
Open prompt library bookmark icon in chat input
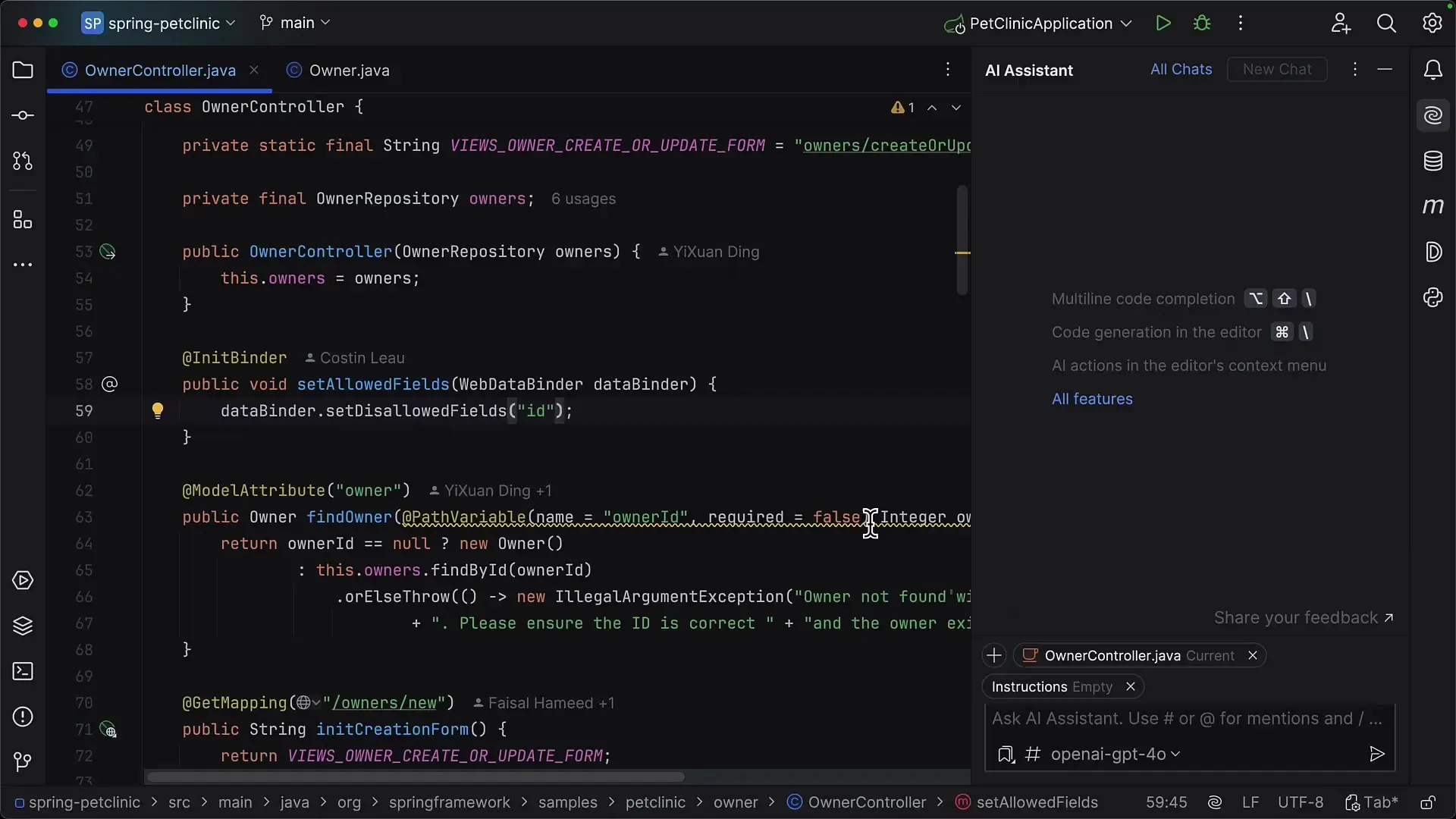pos(1006,754)
